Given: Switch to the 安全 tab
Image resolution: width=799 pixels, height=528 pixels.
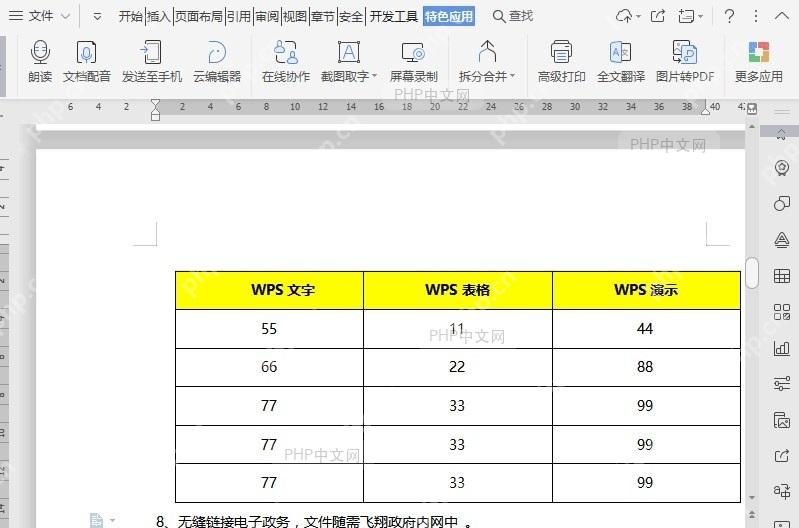Looking at the screenshot, I should [351, 17].
